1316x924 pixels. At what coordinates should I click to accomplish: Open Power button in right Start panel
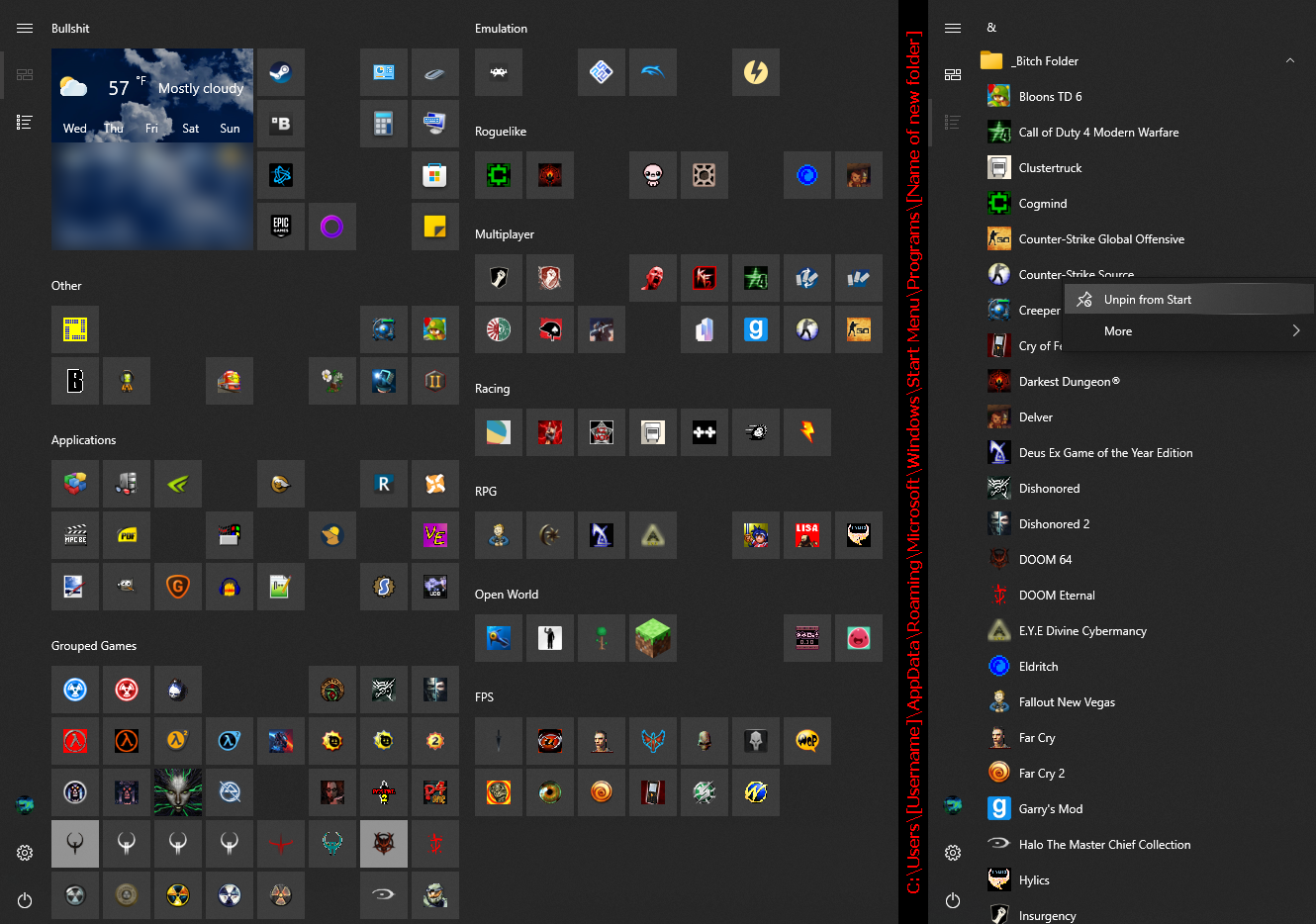pos(953,900)
